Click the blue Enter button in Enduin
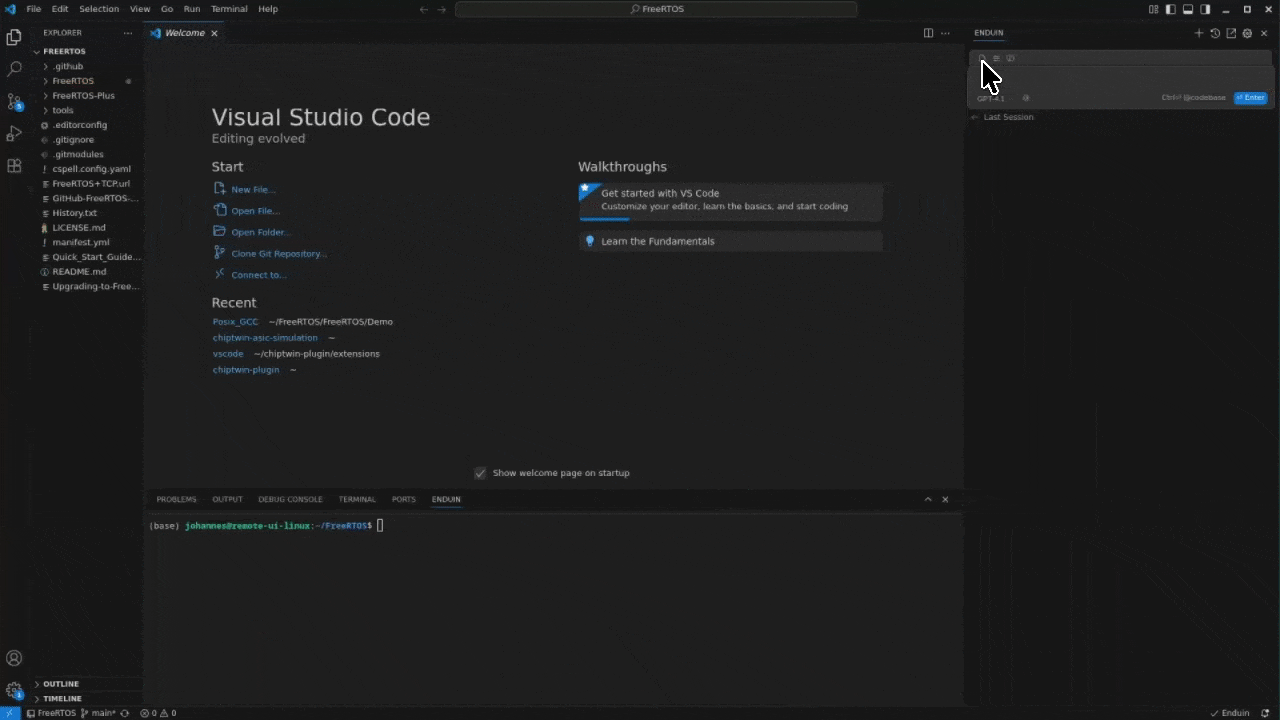The height and width of the screenshot is (720, 1280). 1251,98
